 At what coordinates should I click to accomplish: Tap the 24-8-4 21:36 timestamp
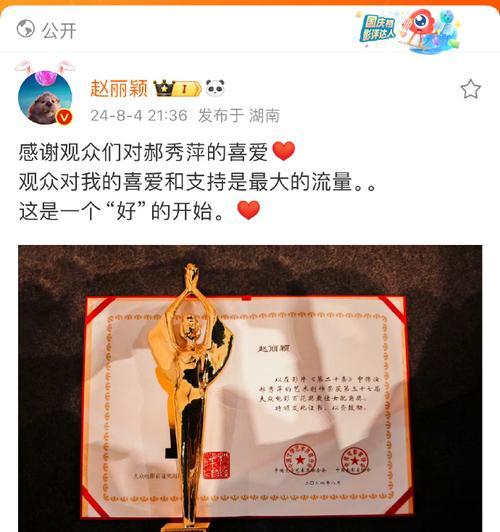139,116
